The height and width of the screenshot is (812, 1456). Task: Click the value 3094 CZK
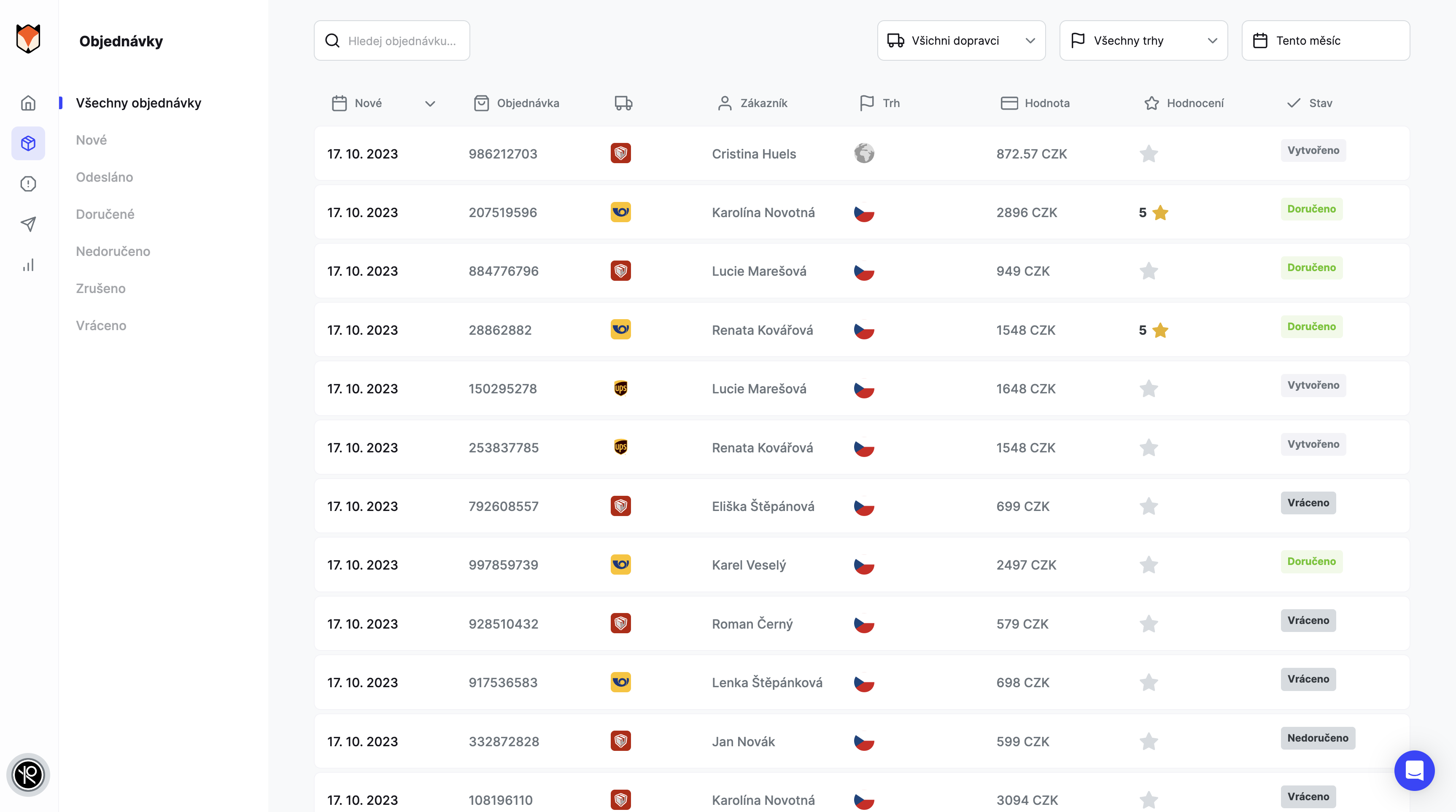[1027, 800]
